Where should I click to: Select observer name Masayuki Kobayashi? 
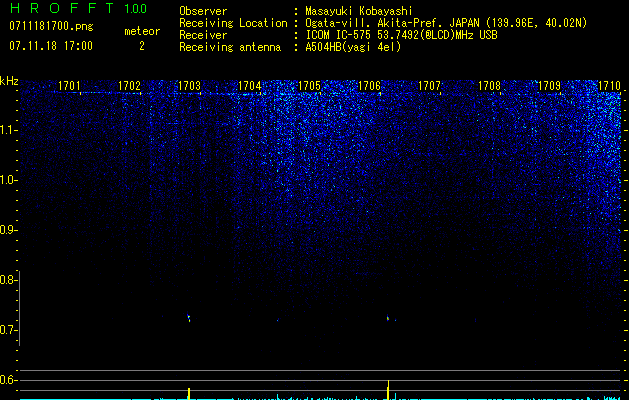coord(359,11)
